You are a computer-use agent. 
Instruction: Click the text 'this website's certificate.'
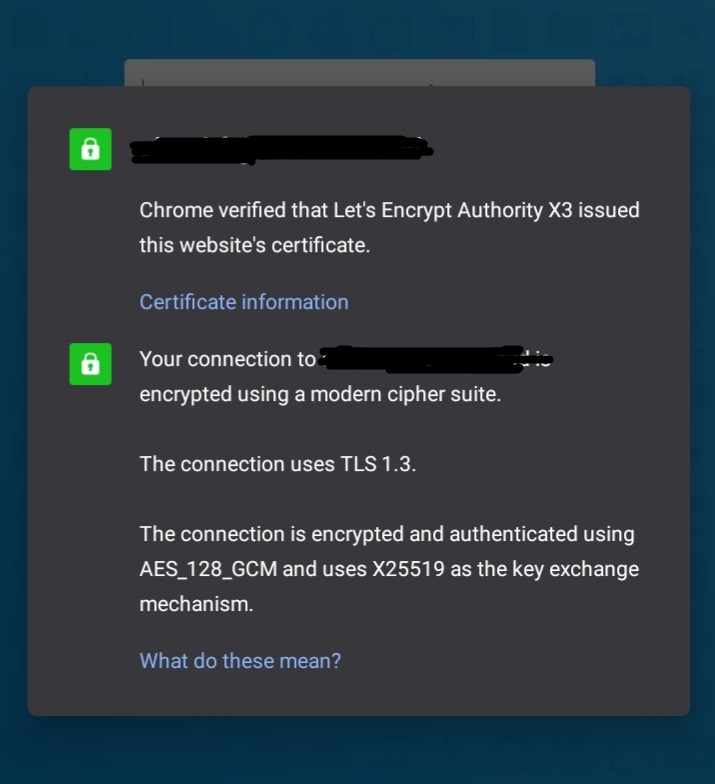coord(254,245)
